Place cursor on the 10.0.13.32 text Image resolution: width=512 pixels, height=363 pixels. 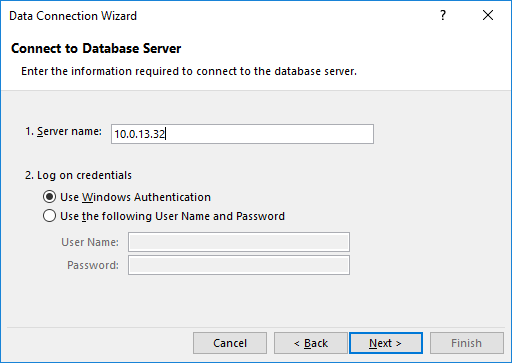click(x=140, y=134)
